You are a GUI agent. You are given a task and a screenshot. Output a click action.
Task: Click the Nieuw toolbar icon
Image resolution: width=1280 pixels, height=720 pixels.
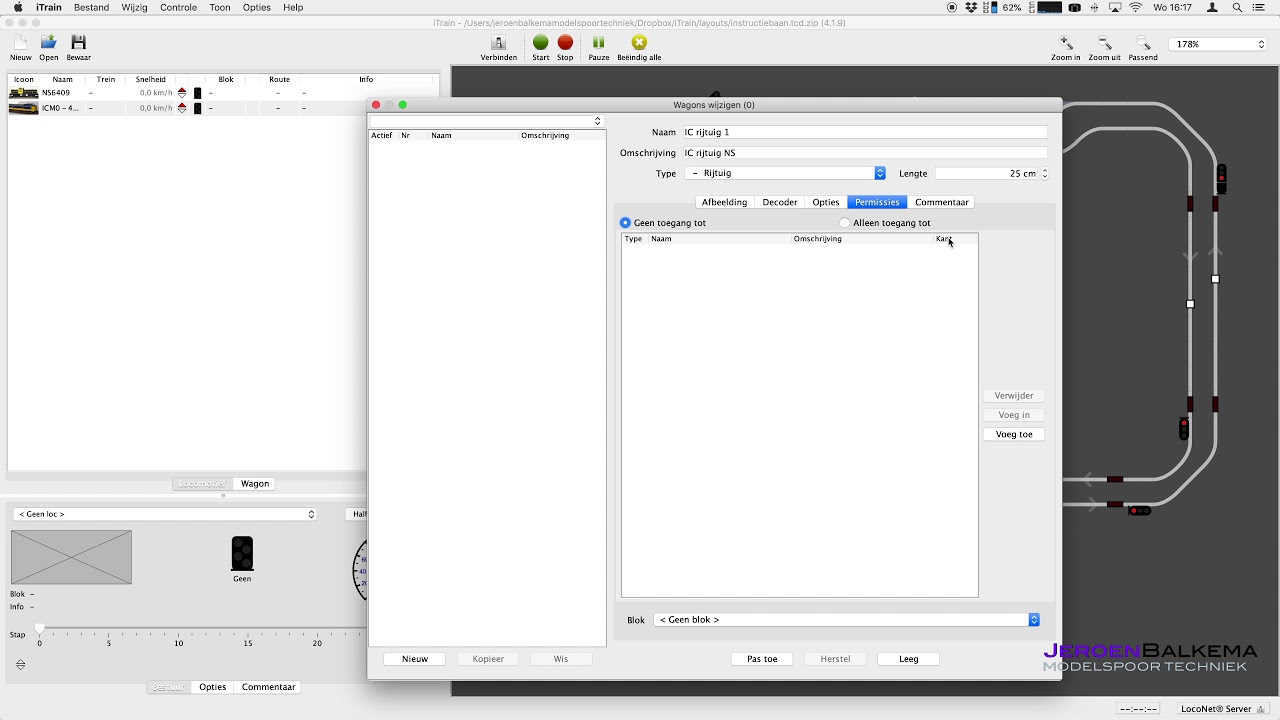pos(20,43)
